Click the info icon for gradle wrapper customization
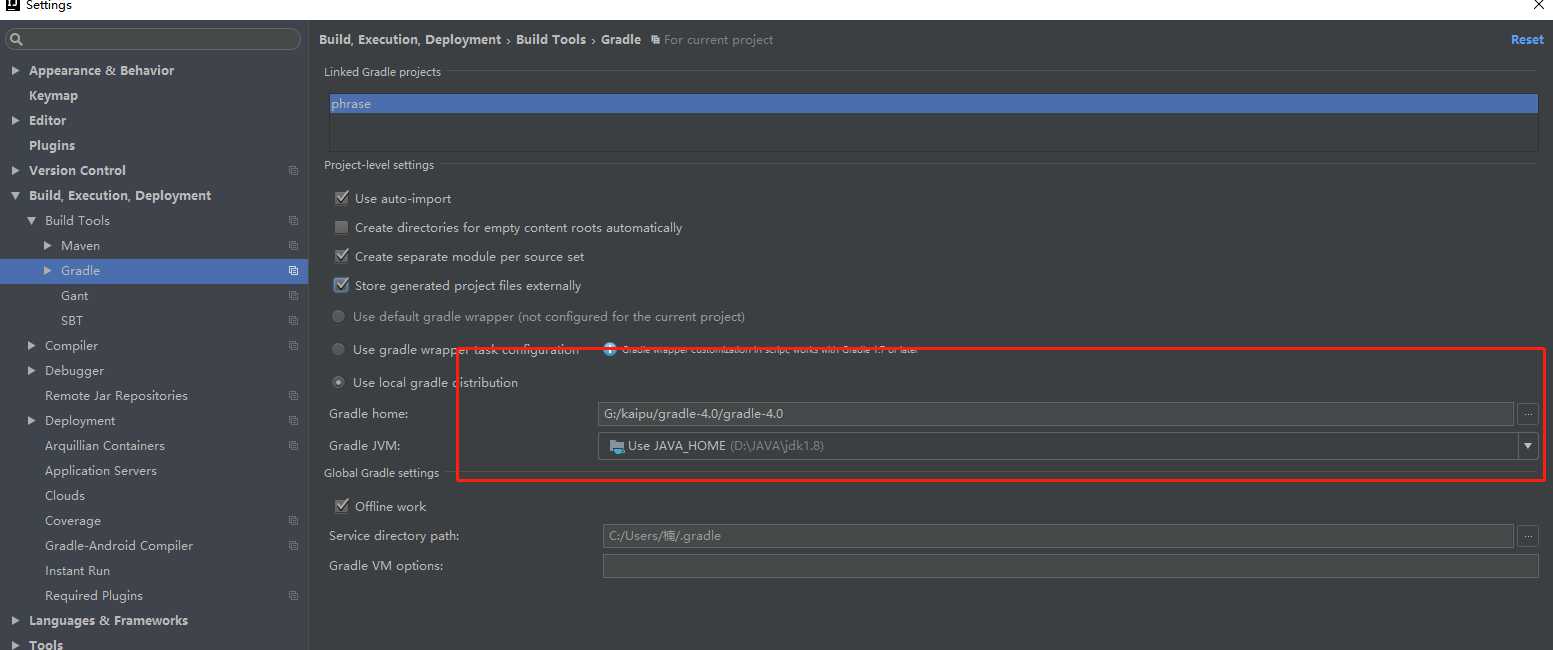 [610, 349]
